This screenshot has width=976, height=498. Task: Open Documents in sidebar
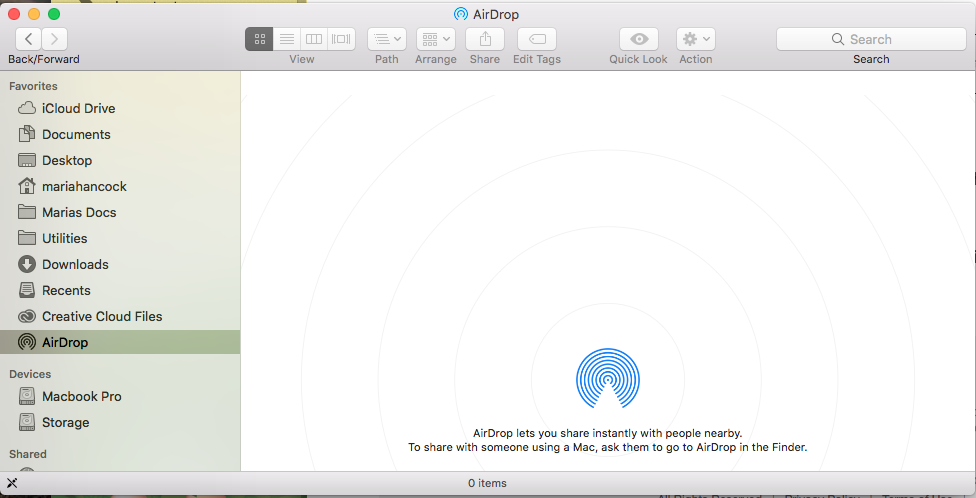[120, 134]
